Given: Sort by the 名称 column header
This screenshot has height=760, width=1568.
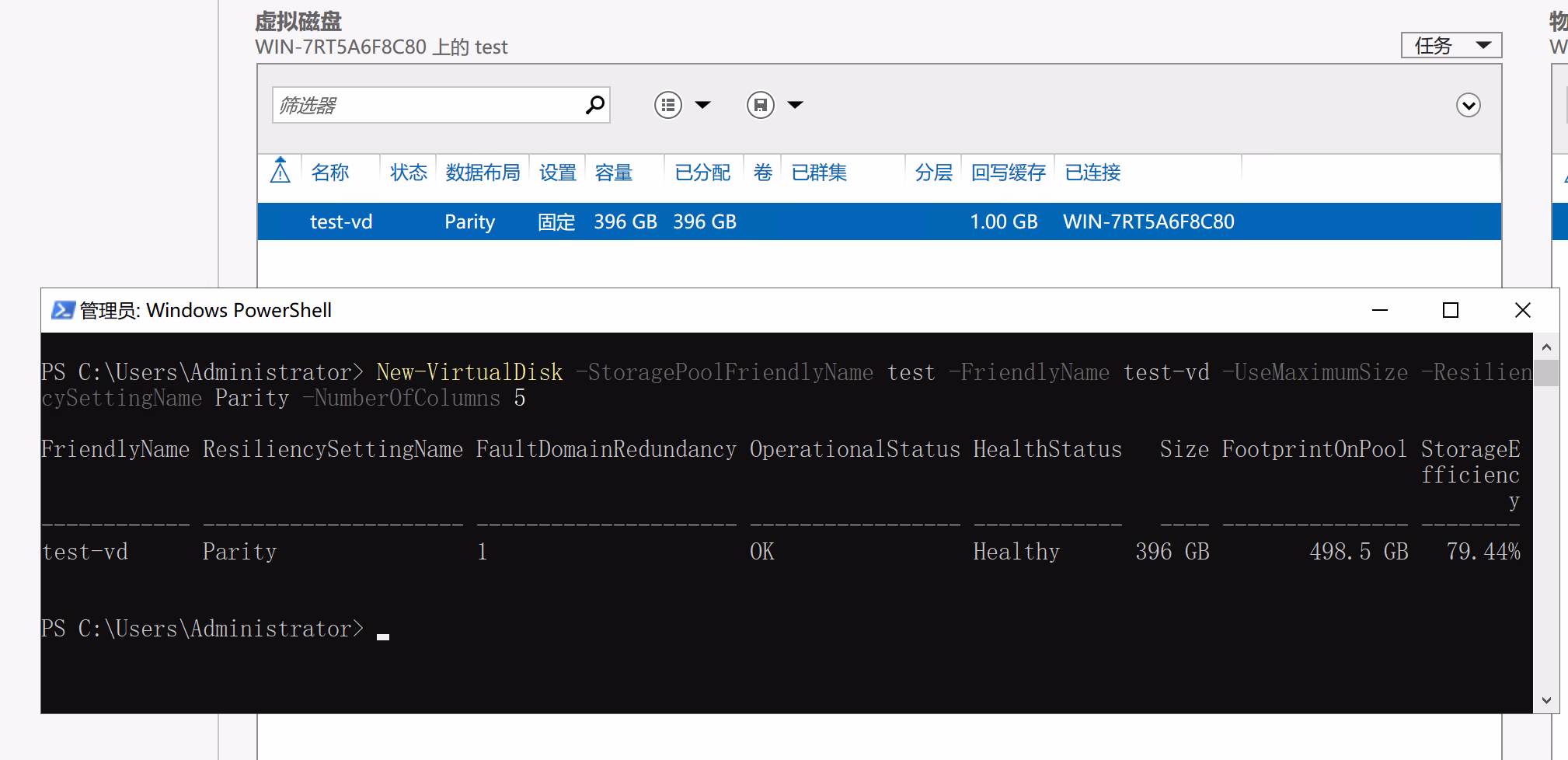Looking at the screenshot, I should (330, 173).
